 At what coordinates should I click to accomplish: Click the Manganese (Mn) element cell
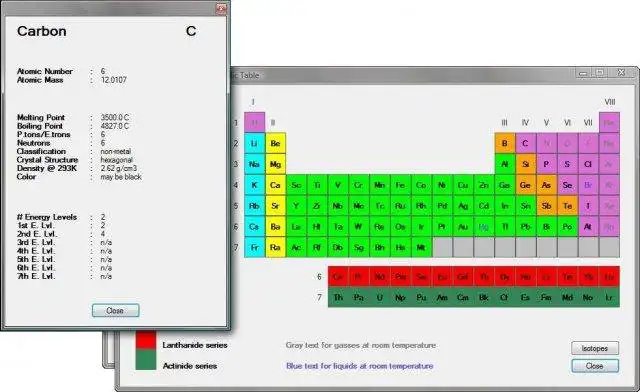[380, 185]
